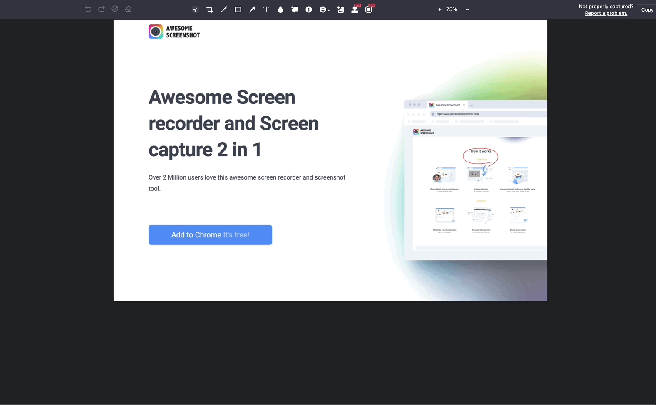The width and height of the screenshot is (656, 405).
Task: Select the Text tool
Action: [x=266, y=9]
